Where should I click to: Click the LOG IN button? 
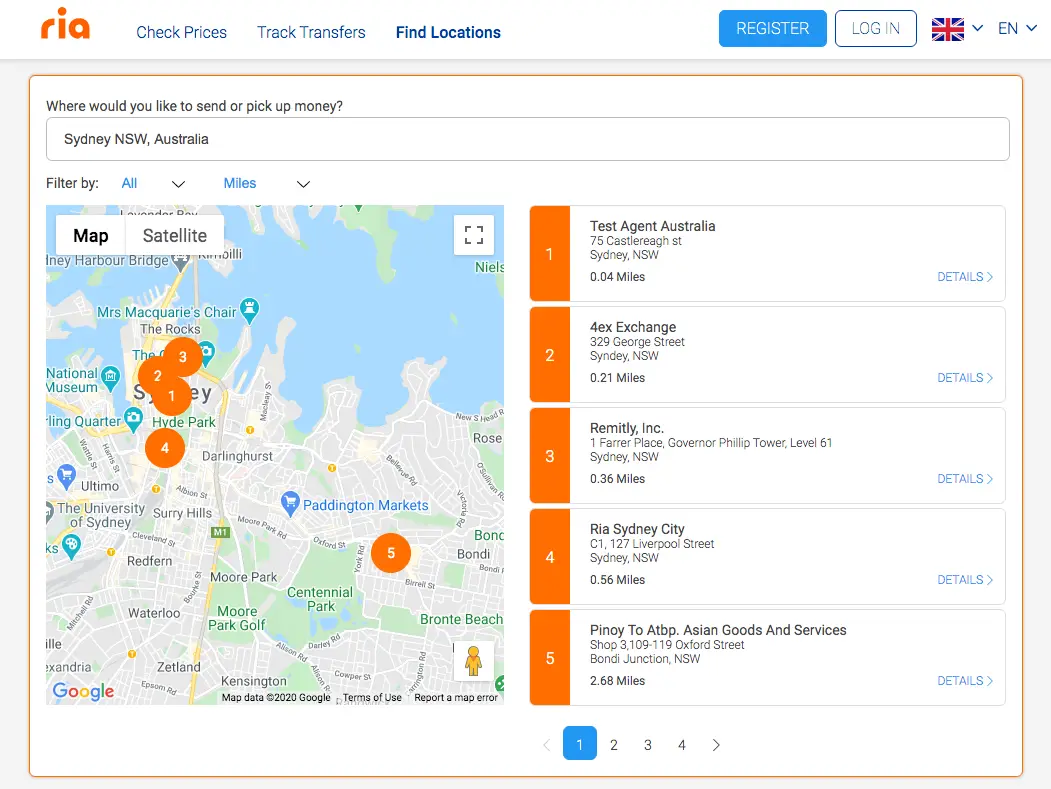pyautogui.click(x=875, y=29)
